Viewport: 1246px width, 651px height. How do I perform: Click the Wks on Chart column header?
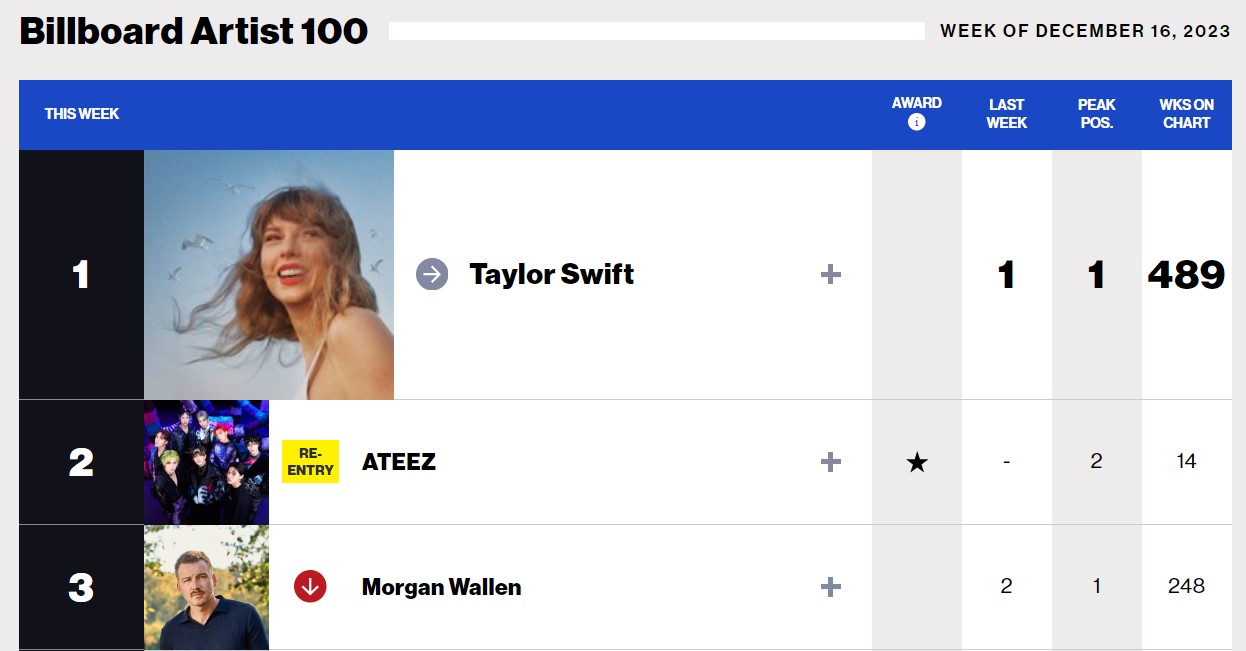(1187, 113)
